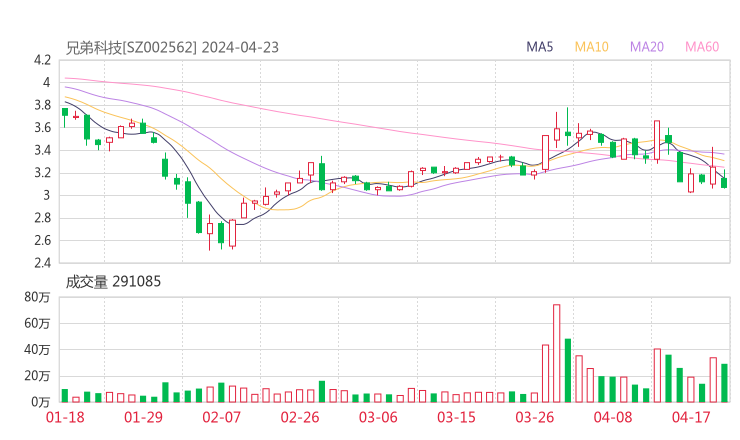Click the 3.2 price axis label

pyautogui.click(x=42, y=173)
